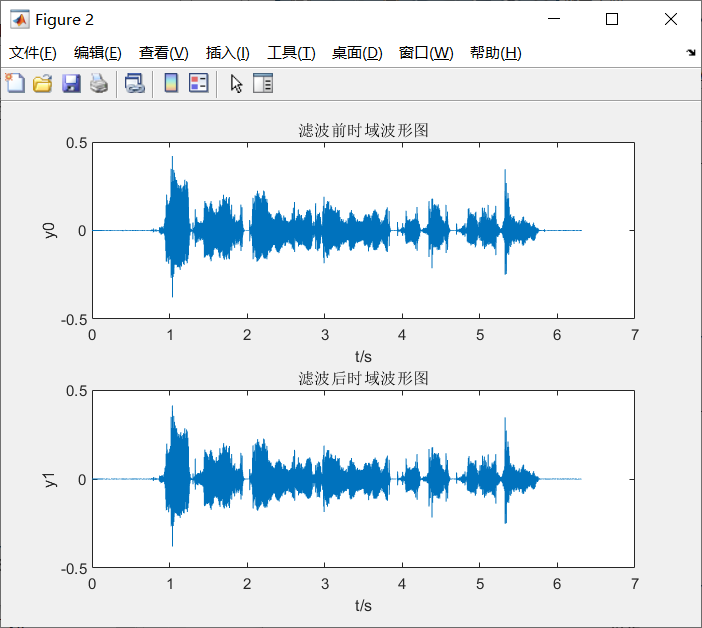Toggle the Insert Legend button
This screenshot has height=628, width=702.
[x=199, y=84]
